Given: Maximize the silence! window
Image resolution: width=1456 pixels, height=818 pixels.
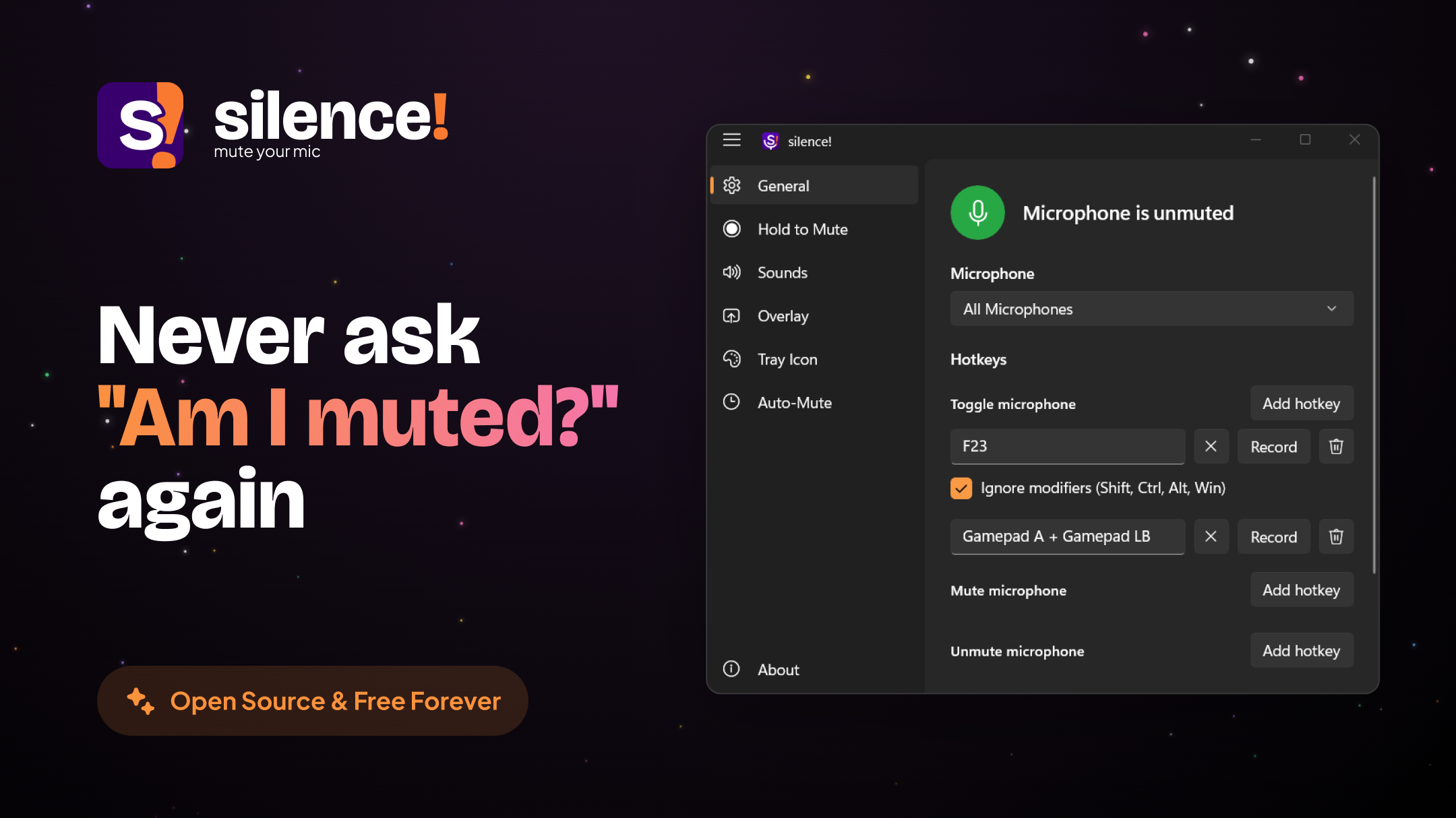Looking at the screenshot, I should pyautogui.click(x=1306, y=139).
